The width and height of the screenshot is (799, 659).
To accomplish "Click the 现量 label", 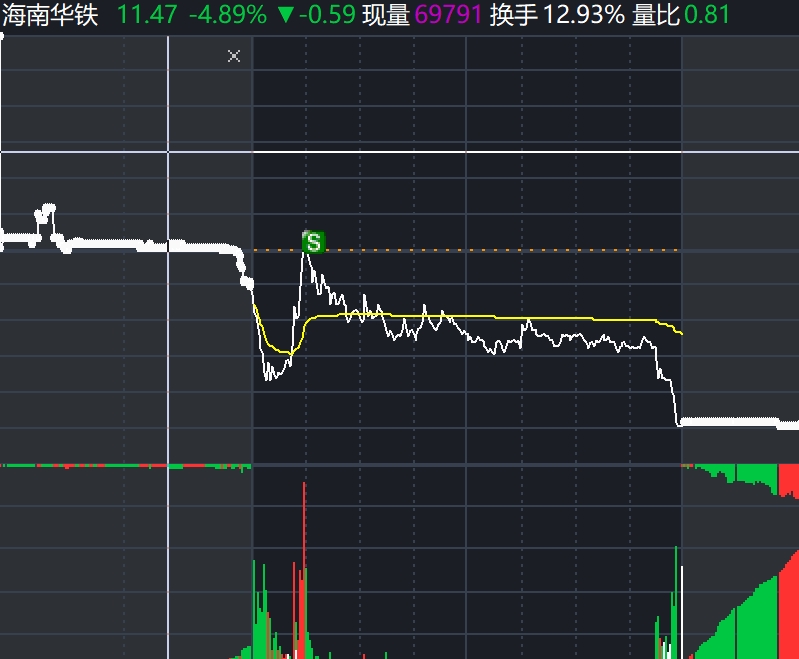I will [386, 15].
